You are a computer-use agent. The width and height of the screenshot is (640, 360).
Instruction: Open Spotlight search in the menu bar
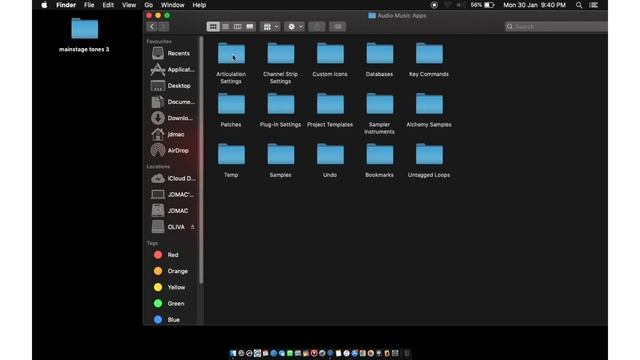[x=579, y=5]
